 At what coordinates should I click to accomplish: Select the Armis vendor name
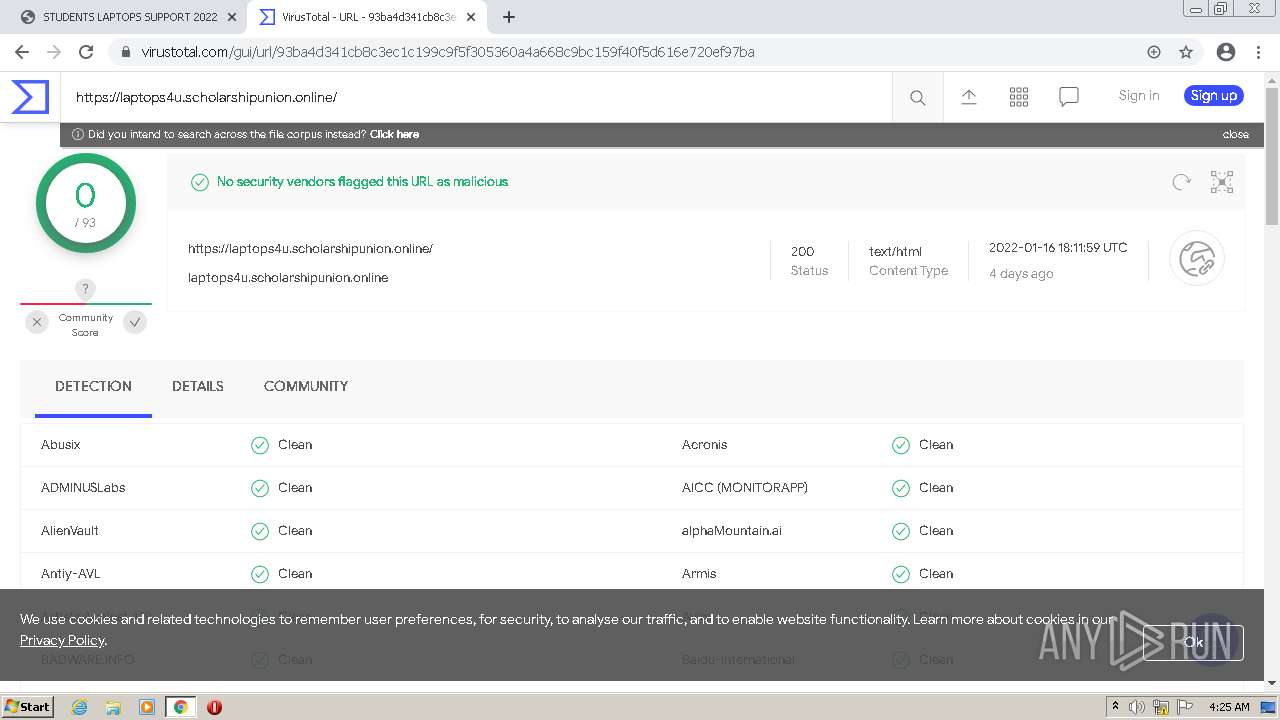pyautogui.click(x=699, y=574)
